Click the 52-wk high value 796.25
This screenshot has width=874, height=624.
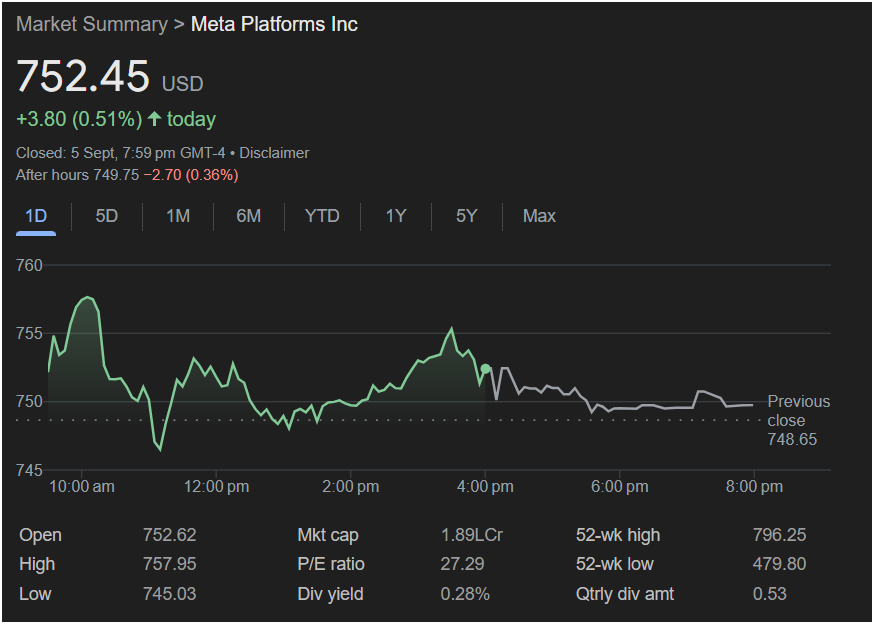click(779, 535)
